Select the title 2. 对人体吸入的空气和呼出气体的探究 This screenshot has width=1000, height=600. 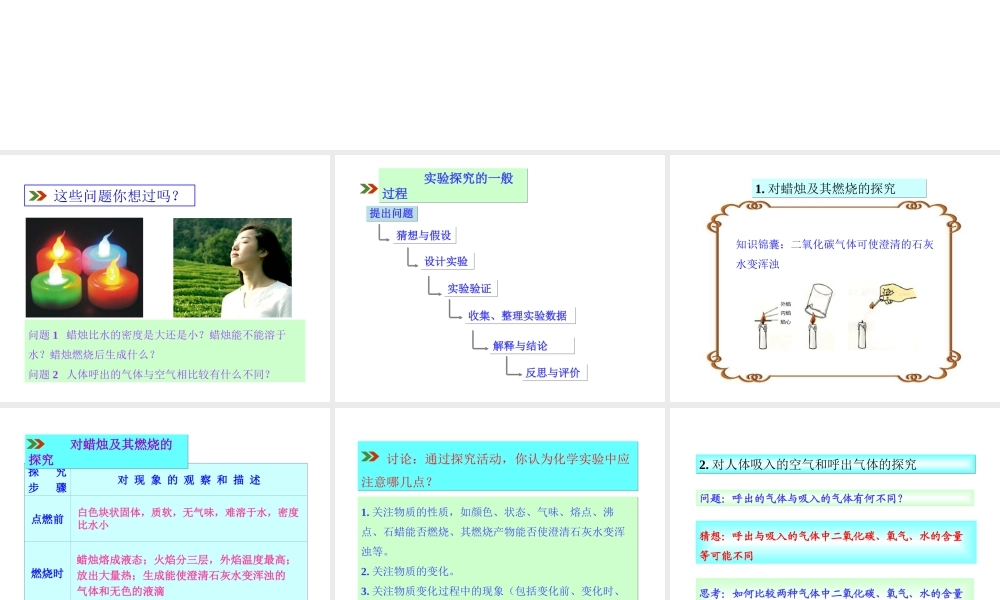pyautogui.click(x=835, y=464)
